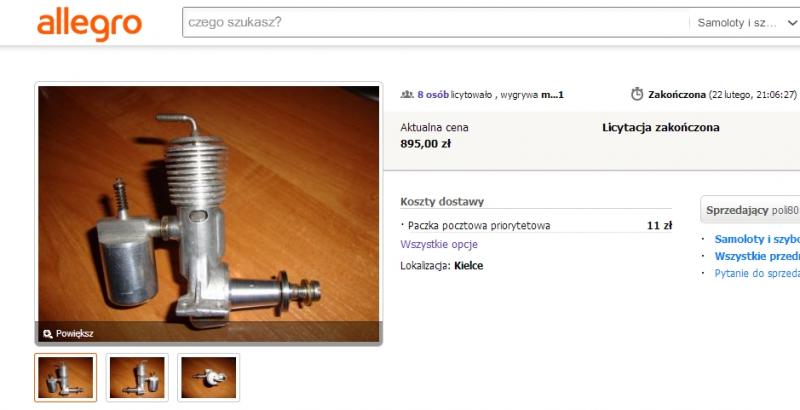Click the bidders people icon
800x410 pixels.
(x=407, y=94)
